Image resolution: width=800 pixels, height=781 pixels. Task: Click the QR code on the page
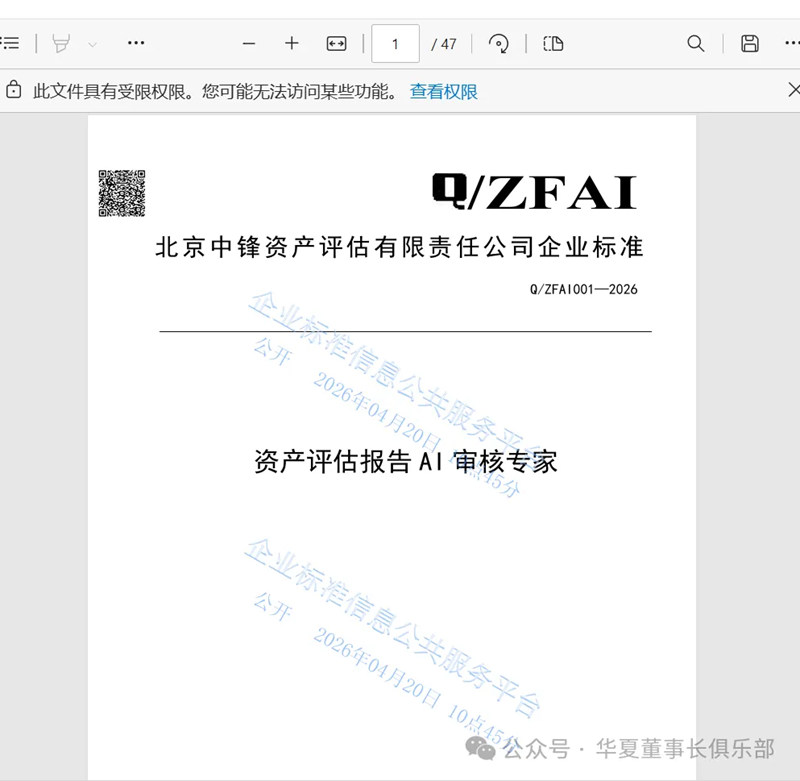[x=121, y=193]
